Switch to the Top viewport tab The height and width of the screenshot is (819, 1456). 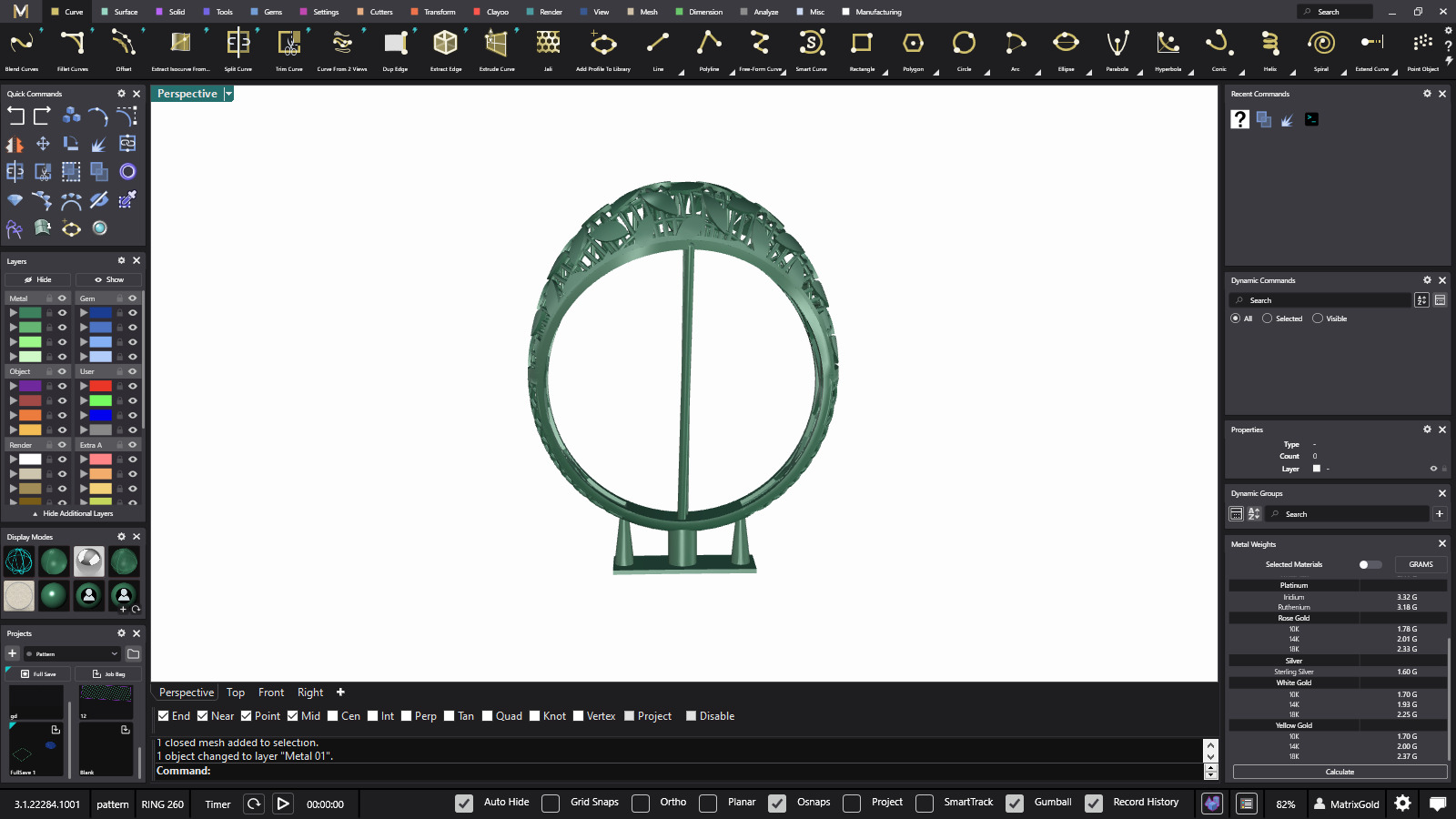236,693
